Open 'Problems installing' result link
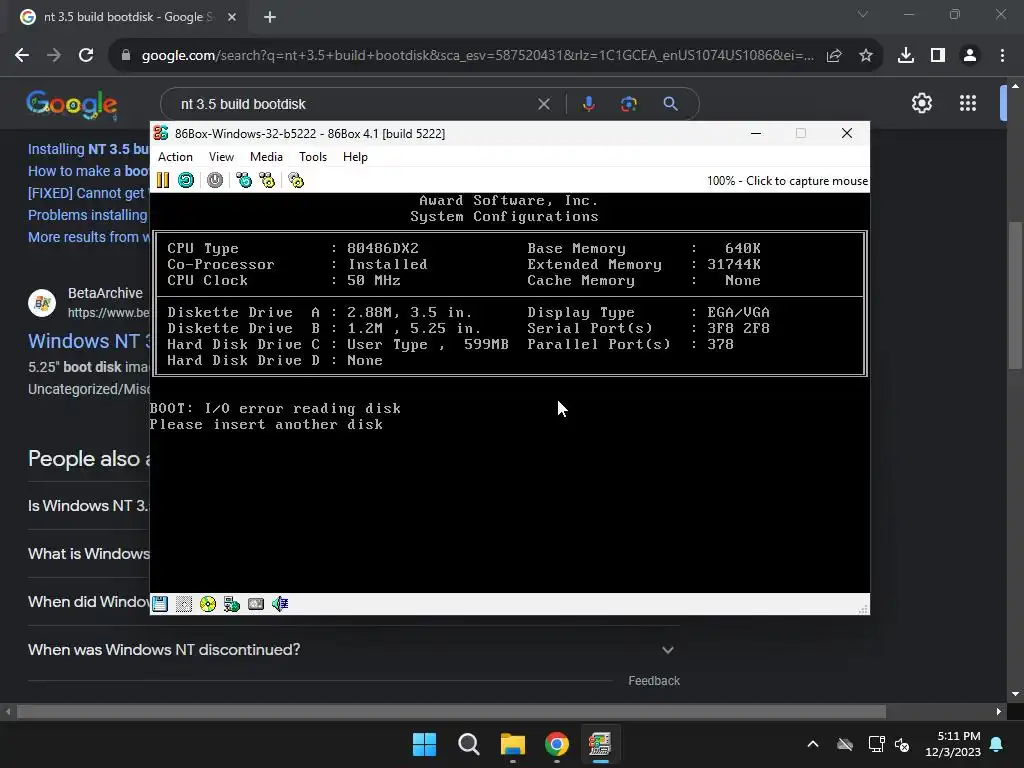Image resolution: width=1024 pixels, height=768 pixels. [88, 216]
